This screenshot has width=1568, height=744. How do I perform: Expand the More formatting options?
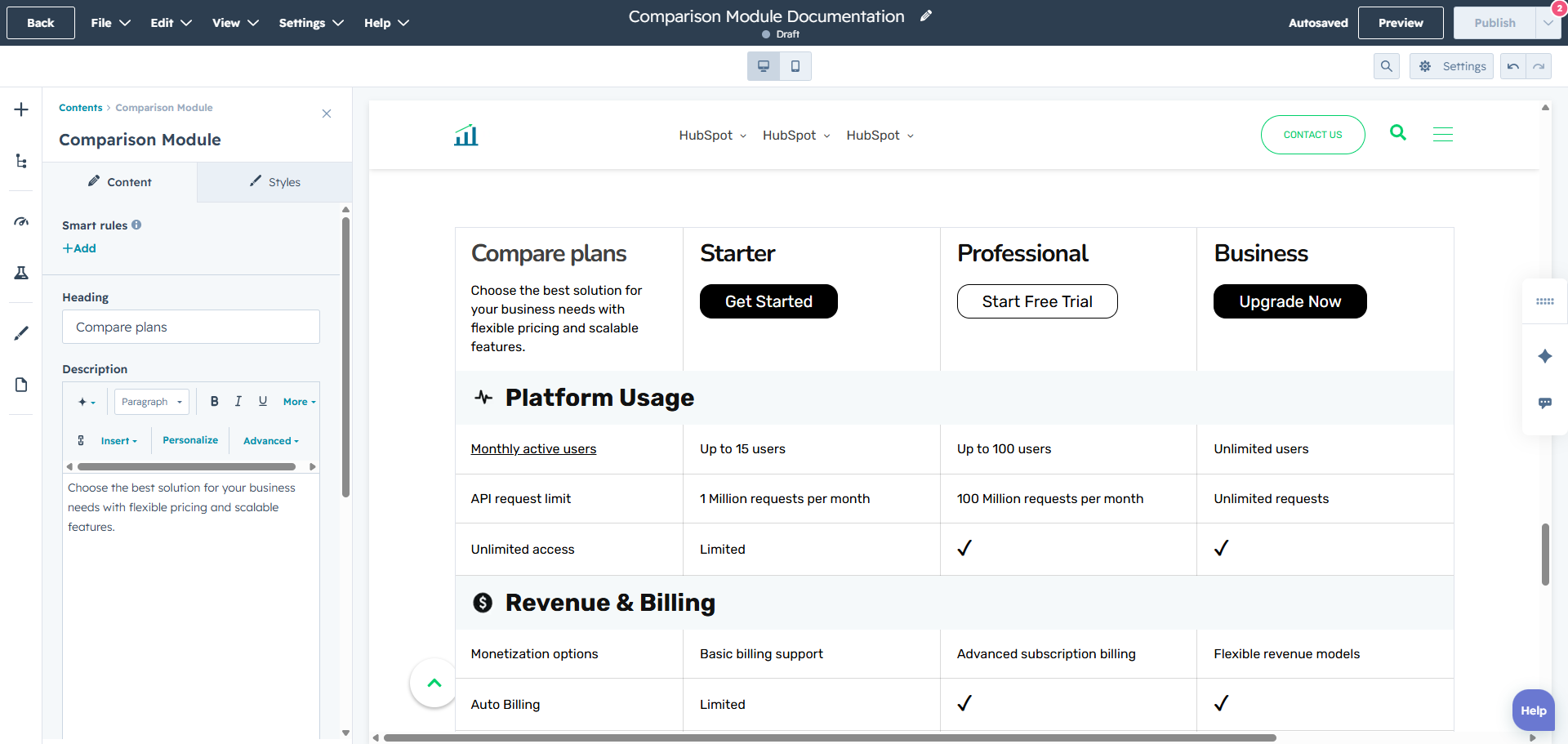coord(299,402)
